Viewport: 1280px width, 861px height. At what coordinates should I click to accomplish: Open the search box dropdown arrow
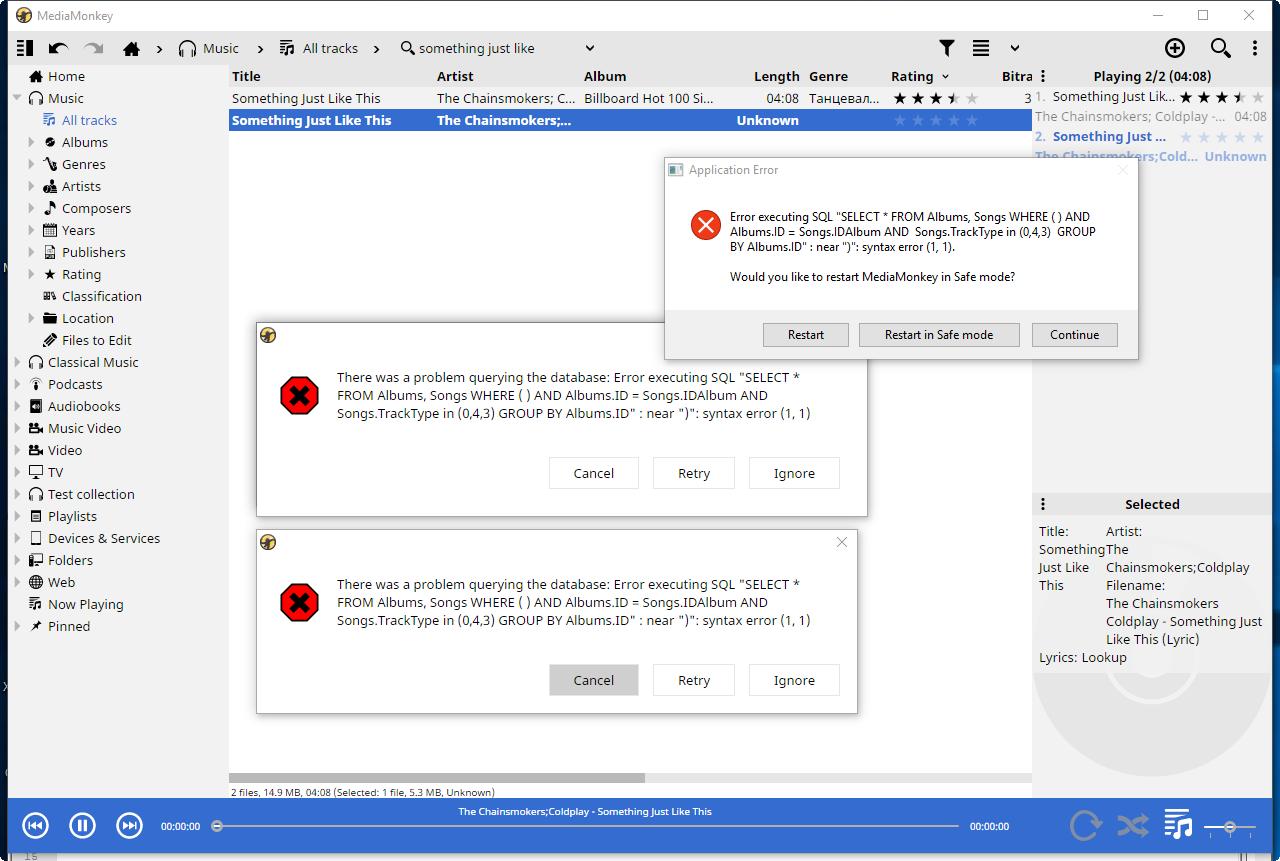590,48
